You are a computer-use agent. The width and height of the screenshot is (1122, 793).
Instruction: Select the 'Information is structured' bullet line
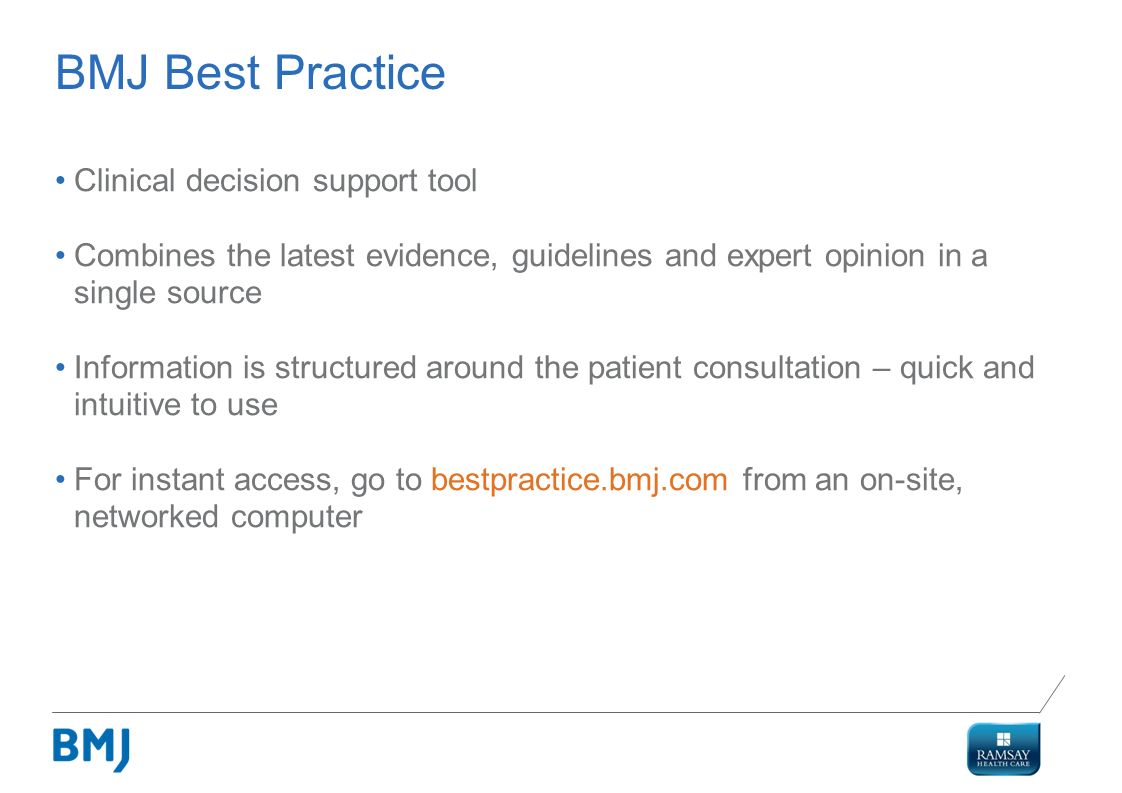[554, 369]
